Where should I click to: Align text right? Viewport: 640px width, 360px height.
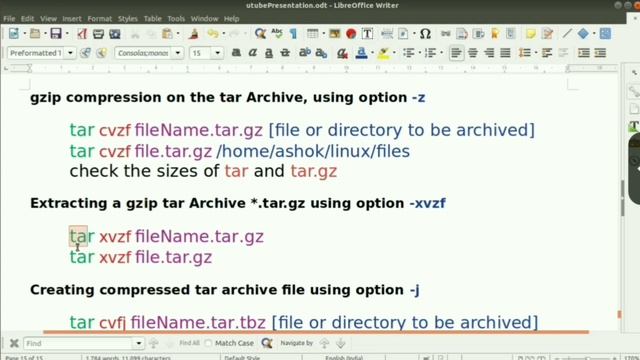(489, 53)
